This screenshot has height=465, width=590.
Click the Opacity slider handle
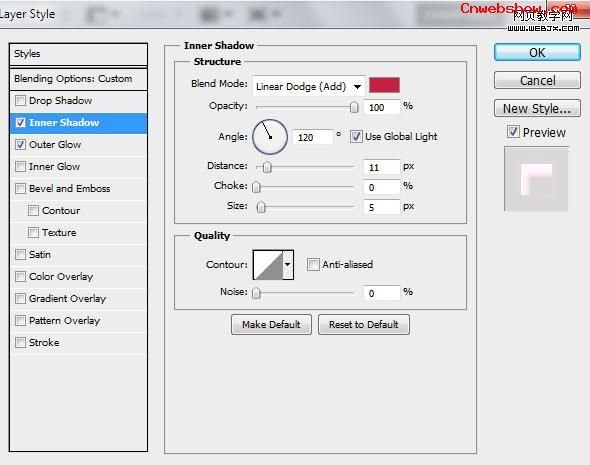pyautogui.click(x=354, y=107)
